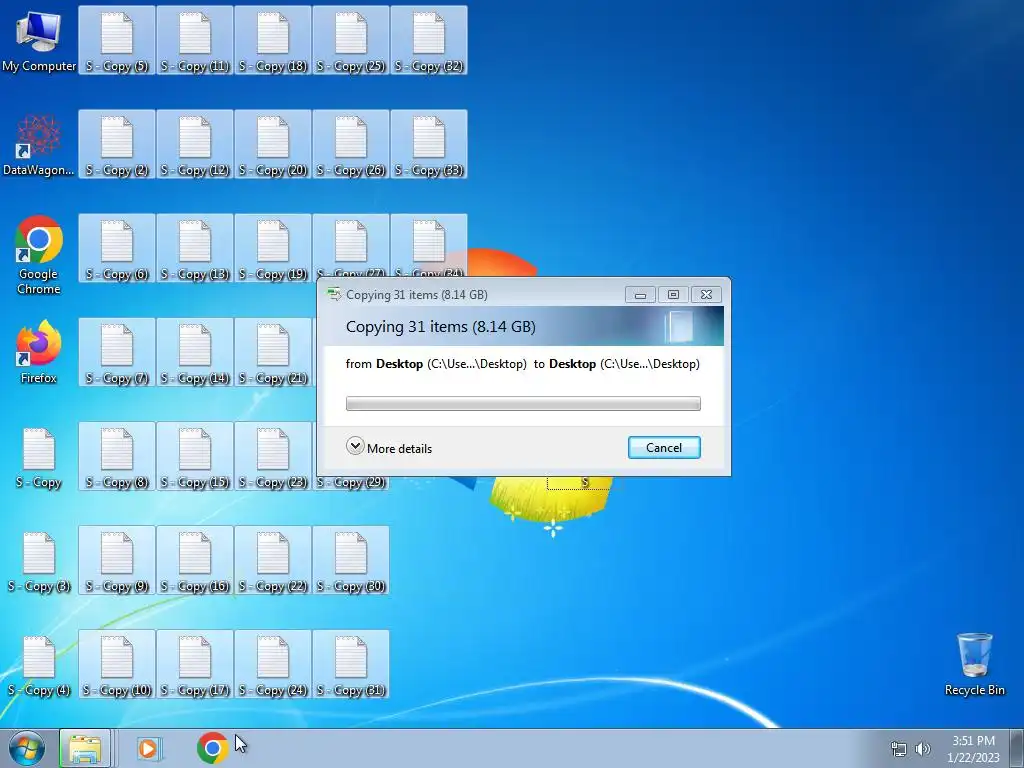
Task: Select the file named S - Copy
Action: pos(39,457)
